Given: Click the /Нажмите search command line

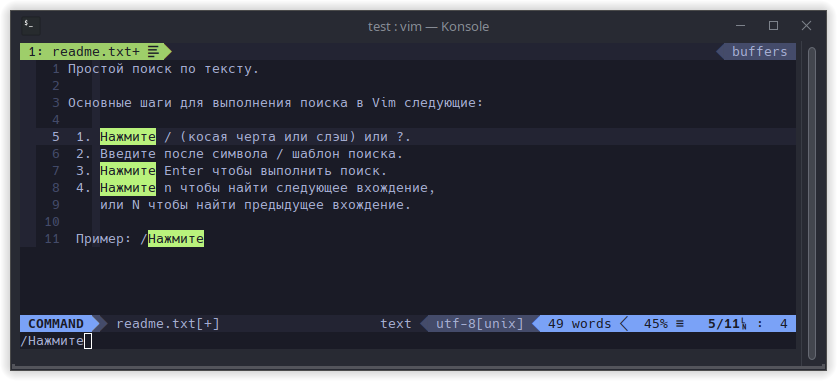Looking at the screenshot, I should click(52, 342).
